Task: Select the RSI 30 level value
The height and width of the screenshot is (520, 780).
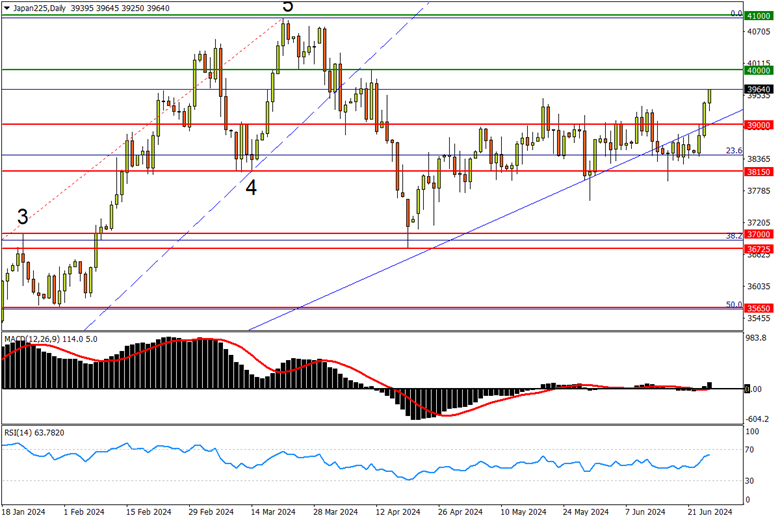Action: point(750,481)
